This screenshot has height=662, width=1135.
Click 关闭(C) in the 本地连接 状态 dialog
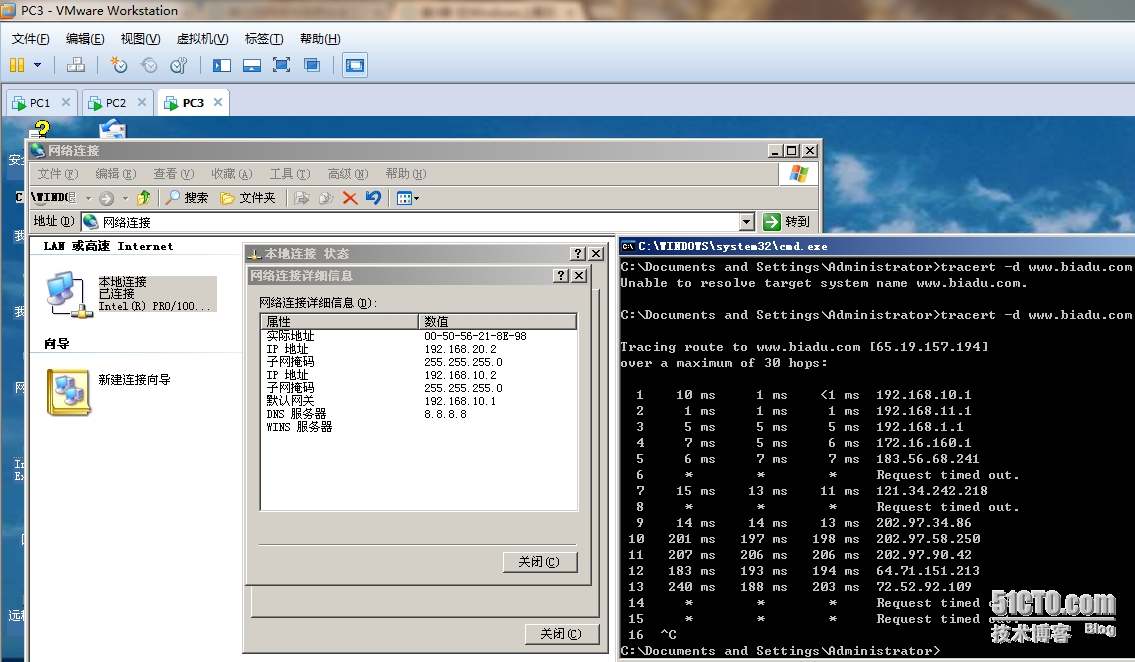point(562,633)
